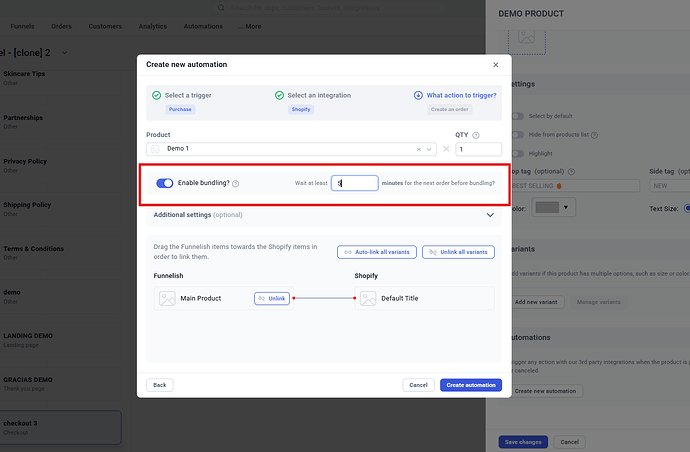The image size is (690, 452).
Task: Open the Color picker dropdown
Action: [554, 208]
